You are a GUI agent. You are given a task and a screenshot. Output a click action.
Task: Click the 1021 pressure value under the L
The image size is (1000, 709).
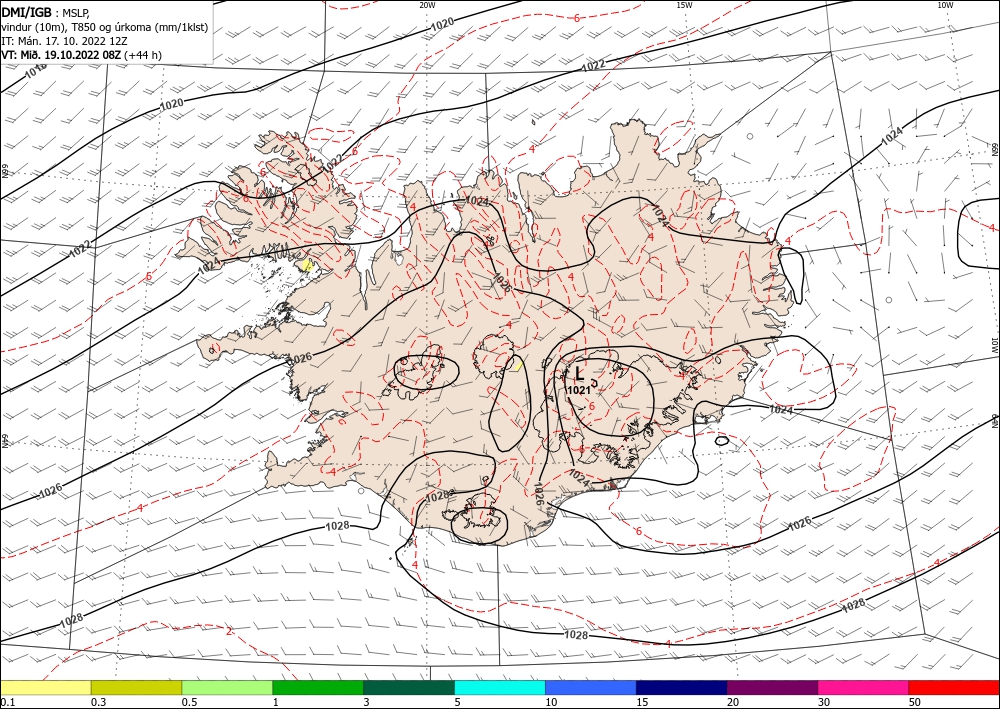point(578,390)
